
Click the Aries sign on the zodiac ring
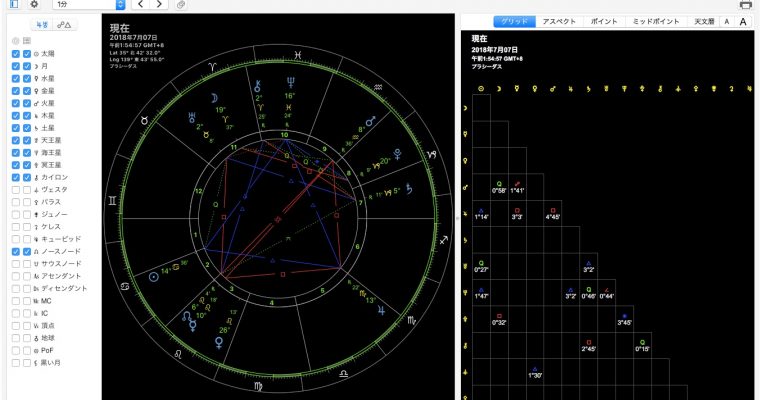212,66
